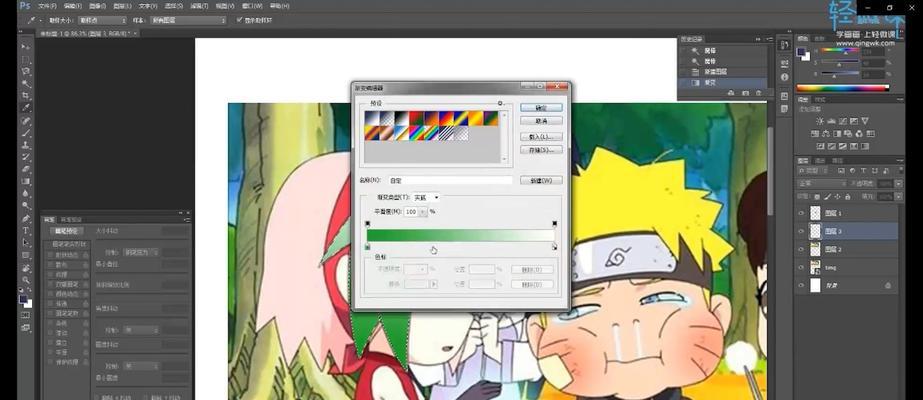
Task: Click the lock transparent pixels icon
Action: click(818, 196)
